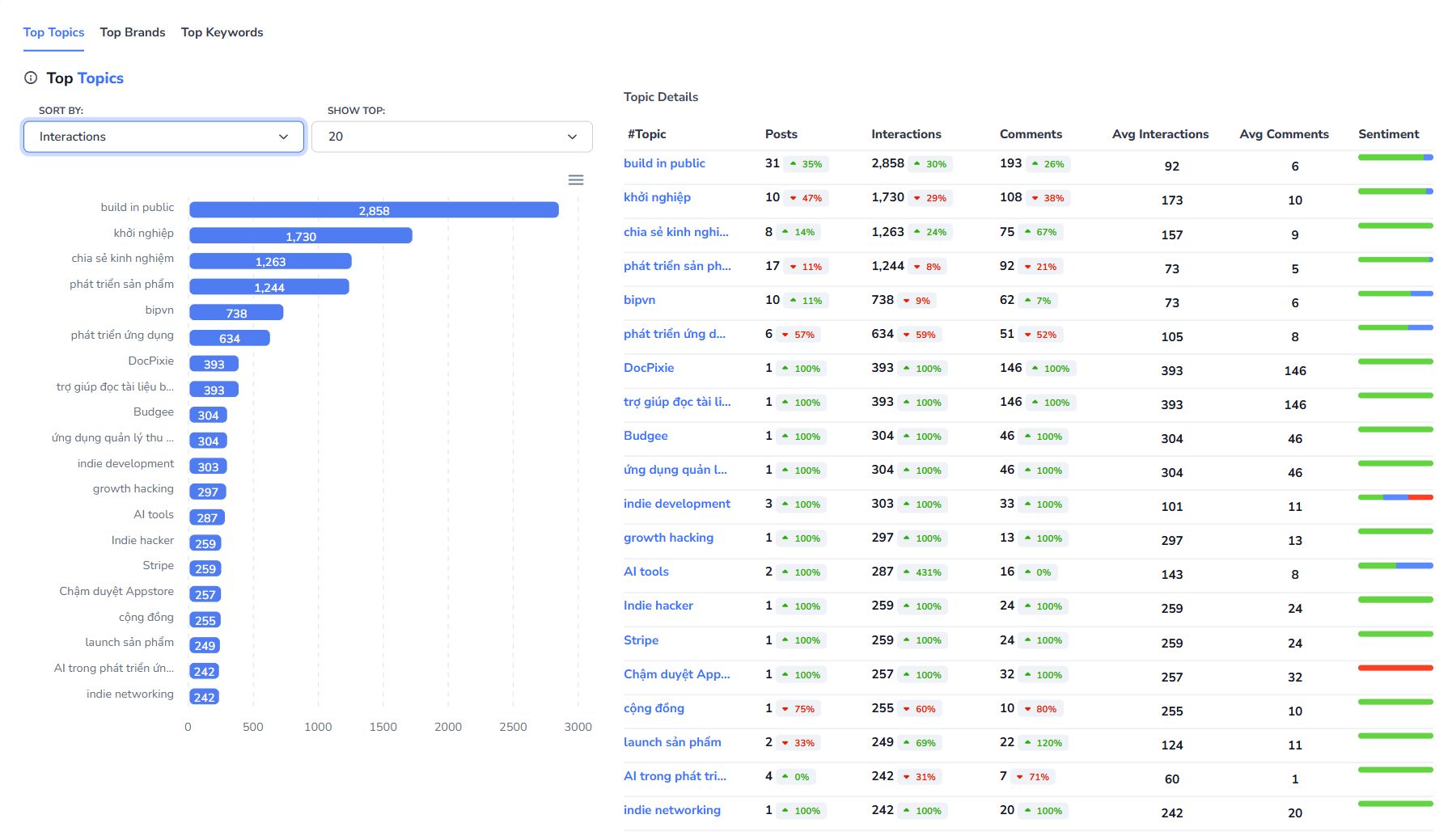
Task: Open the khởi nghiệp topic link
Action: click(657, 197)
